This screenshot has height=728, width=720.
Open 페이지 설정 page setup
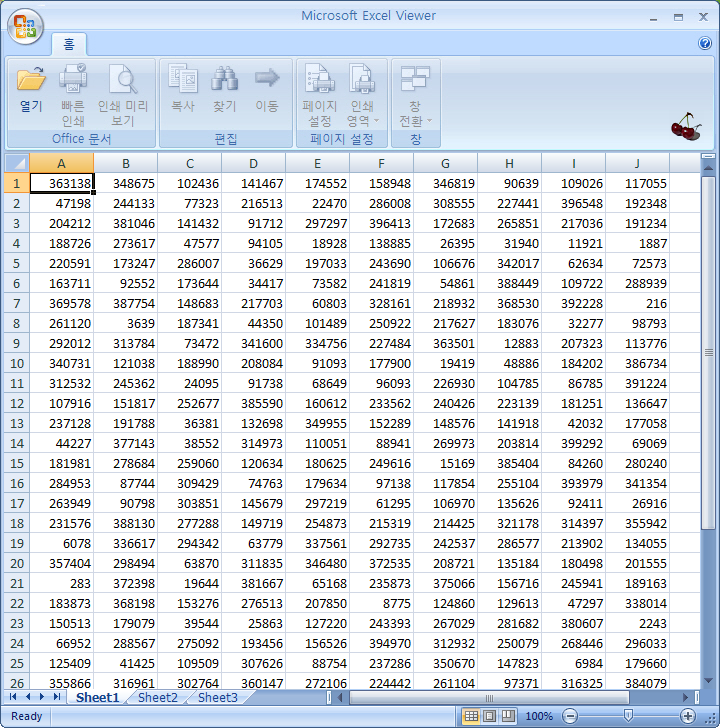click(319, 94)
